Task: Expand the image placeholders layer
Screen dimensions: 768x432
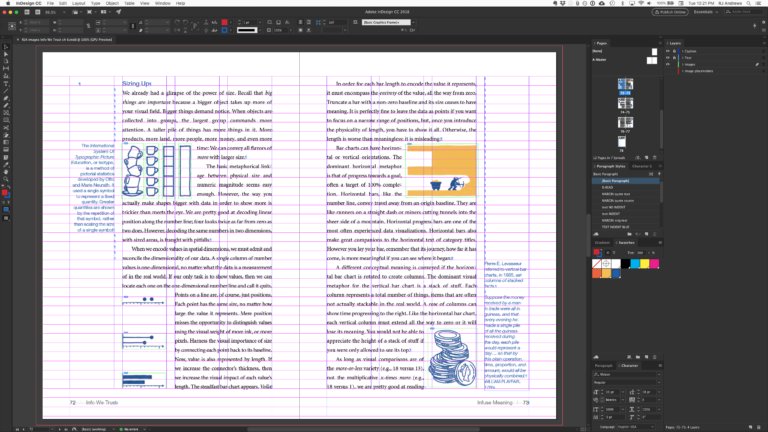Action: (x=683, y=71)
